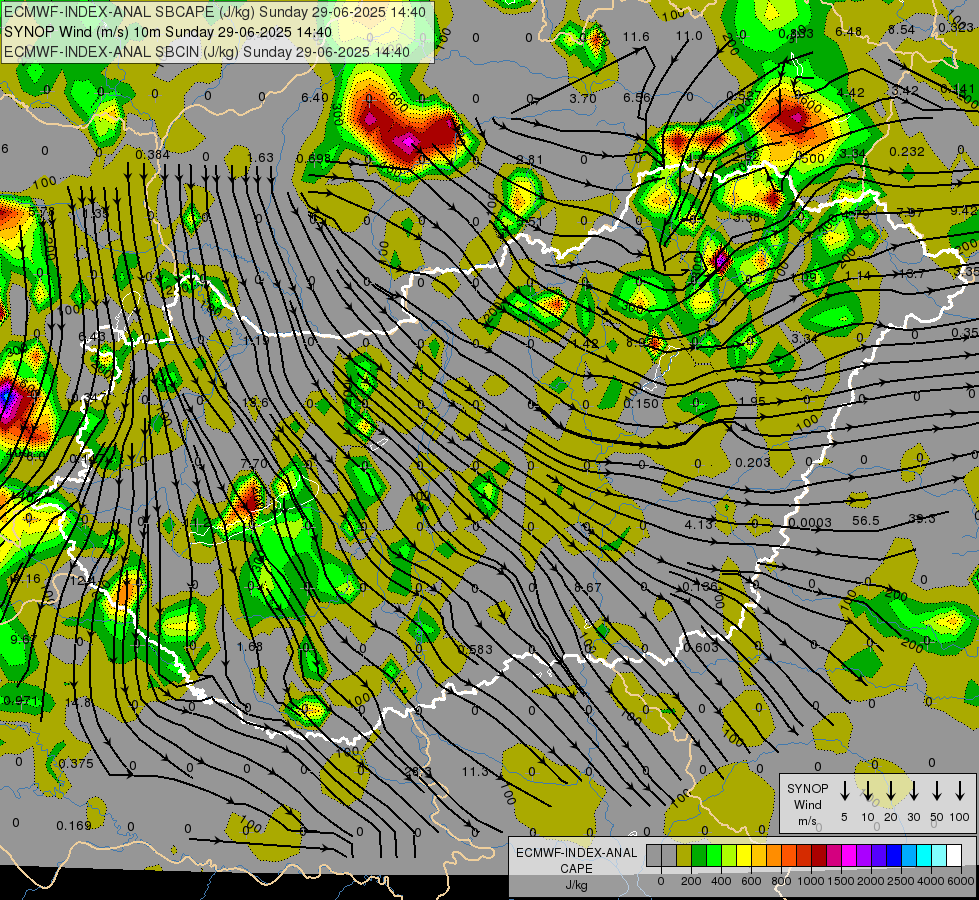Select the white CAPE legend swatch
The height and width of the screenshot is (900, 979).
click(x=953, y=856)
